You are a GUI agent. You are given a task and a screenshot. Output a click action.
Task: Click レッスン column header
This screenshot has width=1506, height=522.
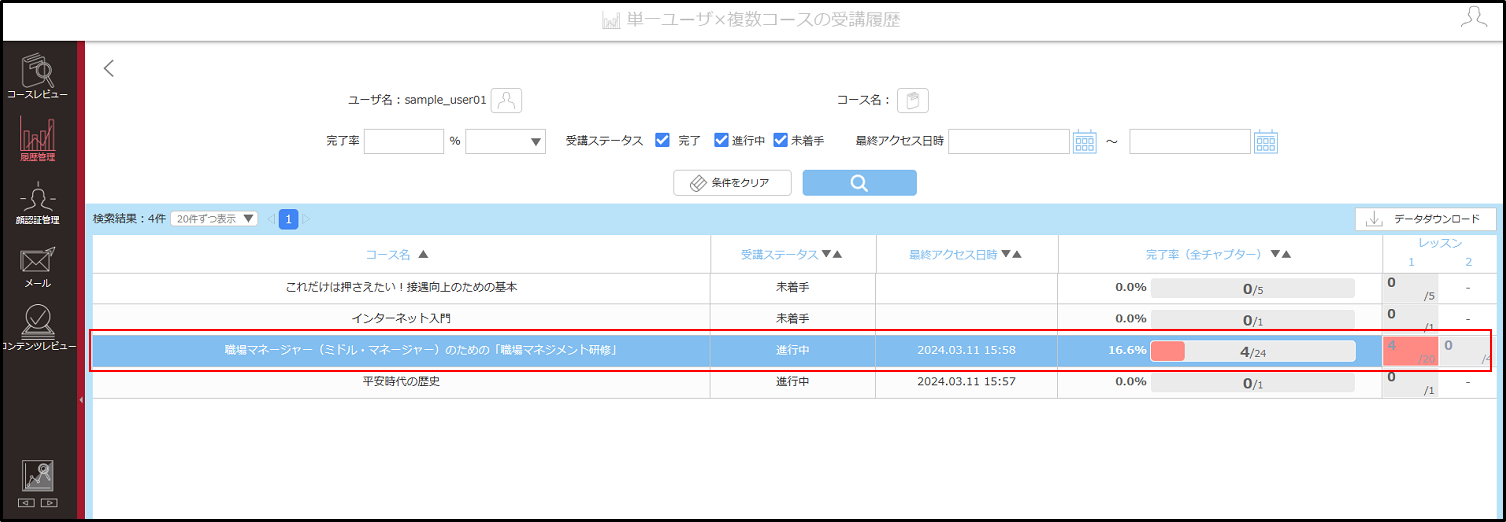pyautogui.click(x=1440, y=243)
